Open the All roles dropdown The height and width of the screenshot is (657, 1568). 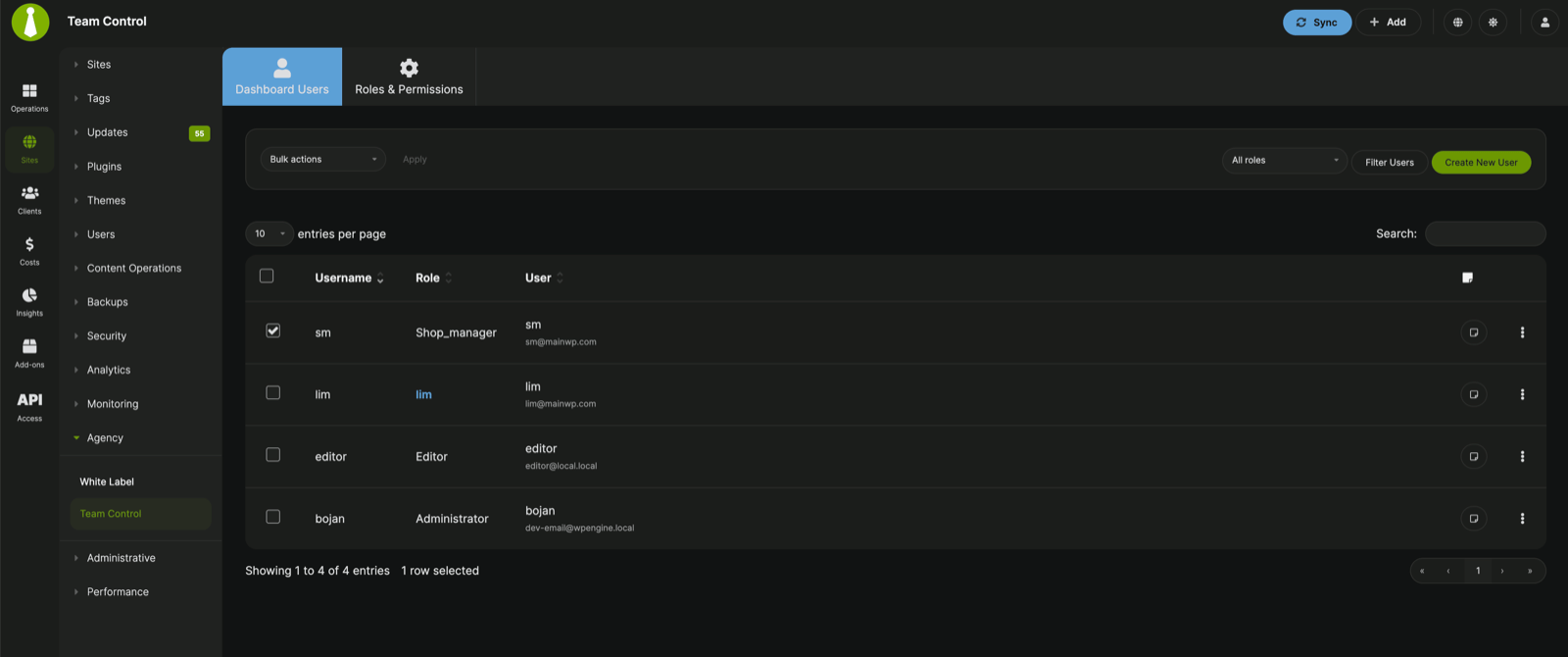point(1285,160)
